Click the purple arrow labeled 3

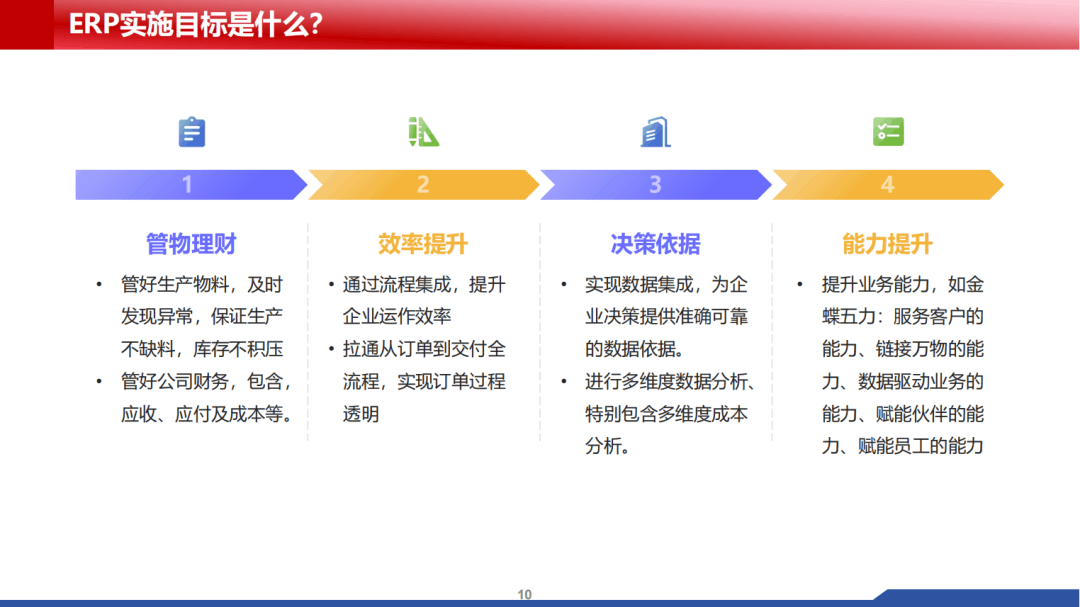655,185
